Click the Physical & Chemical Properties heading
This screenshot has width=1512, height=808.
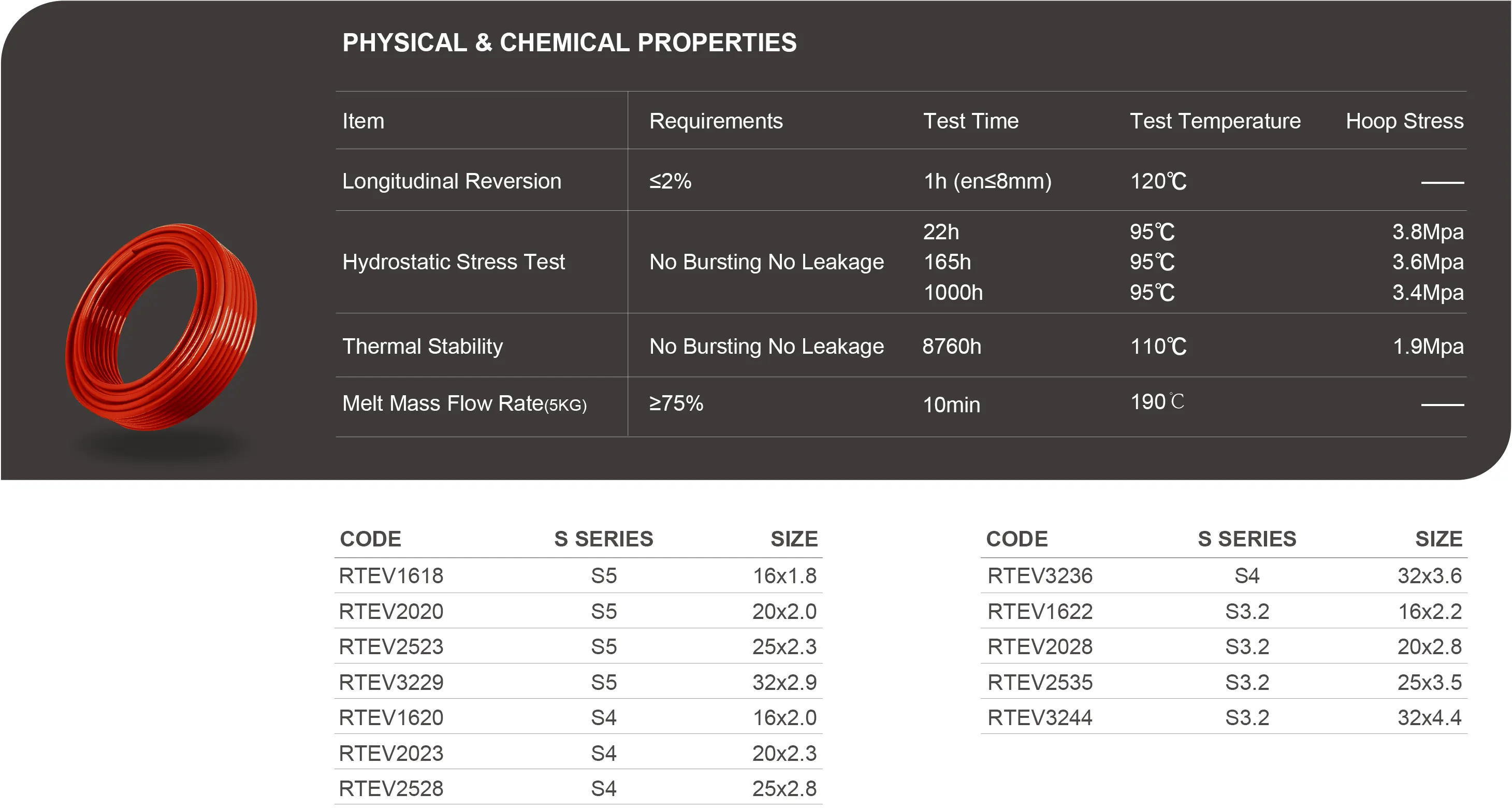[x=569, y=43]
